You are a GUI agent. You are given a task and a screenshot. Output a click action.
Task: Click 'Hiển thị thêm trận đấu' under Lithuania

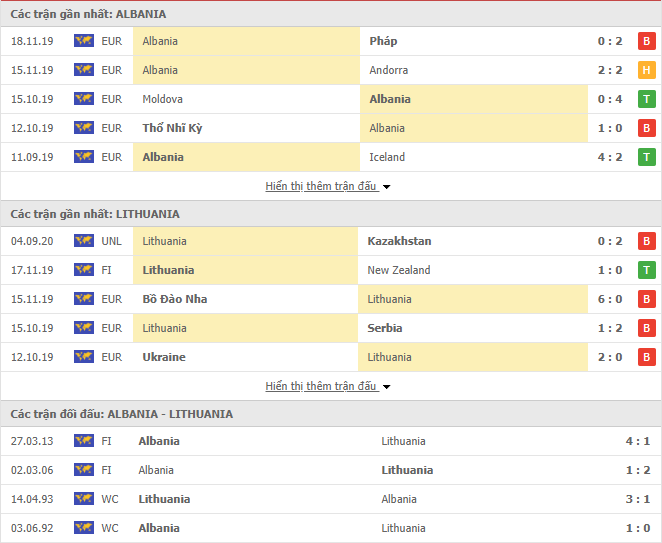[321, 386]
